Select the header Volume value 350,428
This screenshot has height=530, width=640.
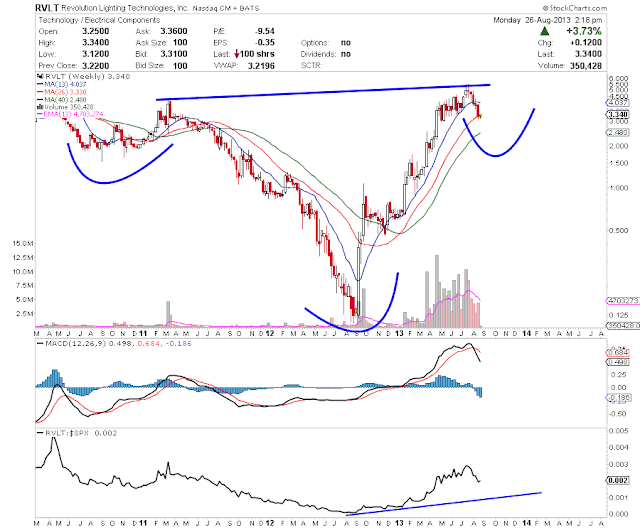coord(586,66)
